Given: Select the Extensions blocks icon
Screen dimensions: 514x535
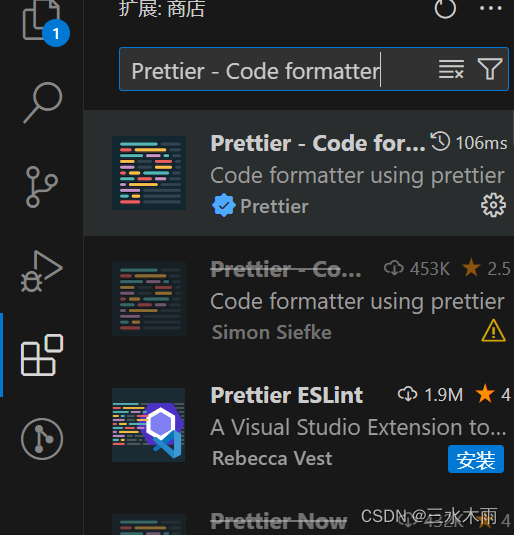Looking at the screenshot, I should tap(42, 355).
